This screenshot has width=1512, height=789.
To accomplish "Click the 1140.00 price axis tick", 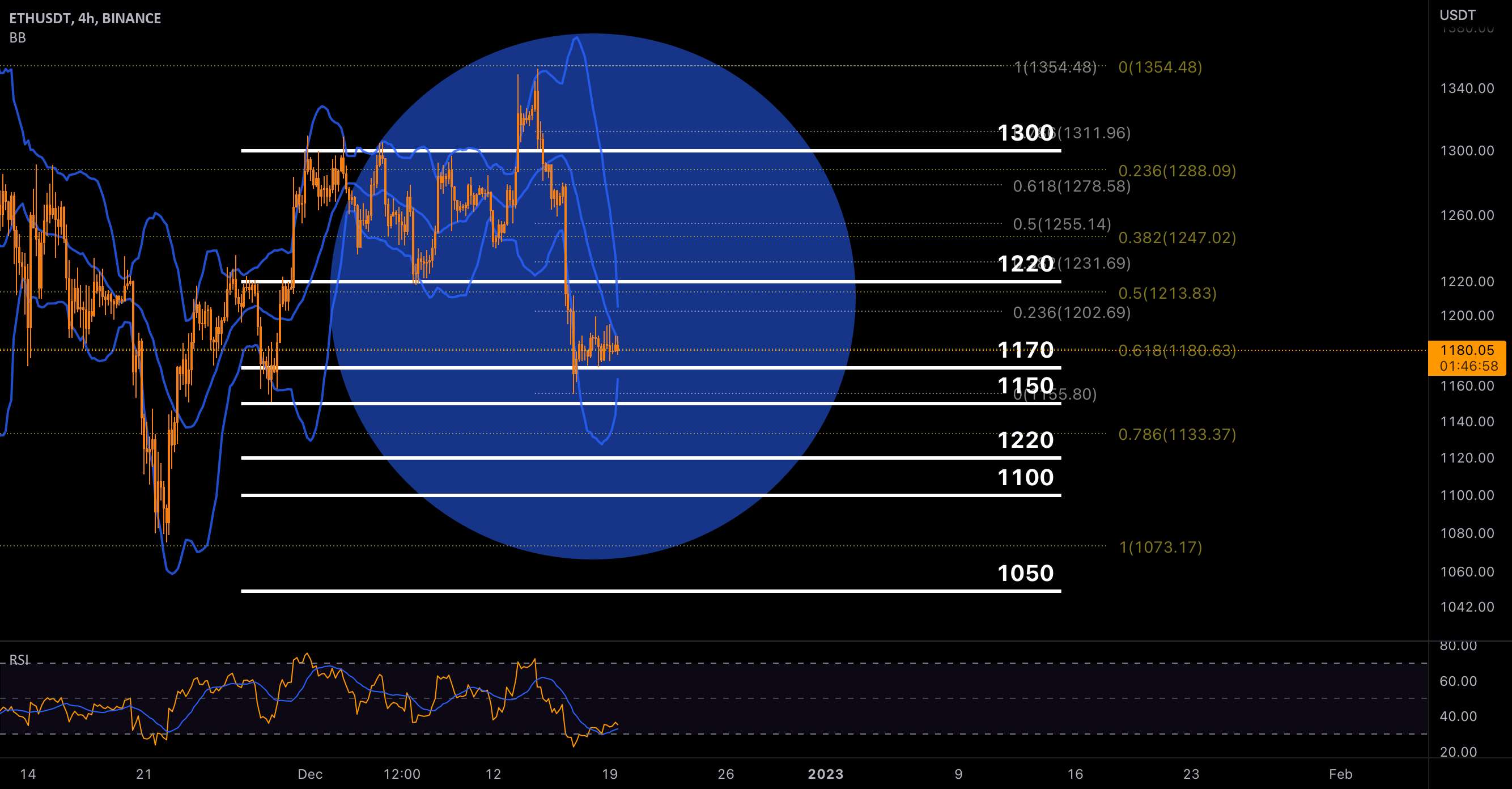I will [1467, 422].
